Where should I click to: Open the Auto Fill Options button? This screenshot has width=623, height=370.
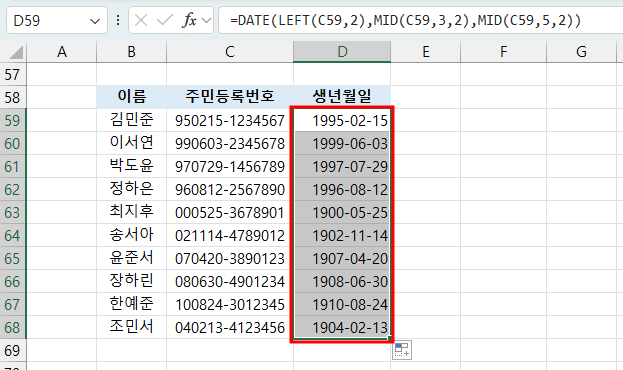(x=402, y=350)
